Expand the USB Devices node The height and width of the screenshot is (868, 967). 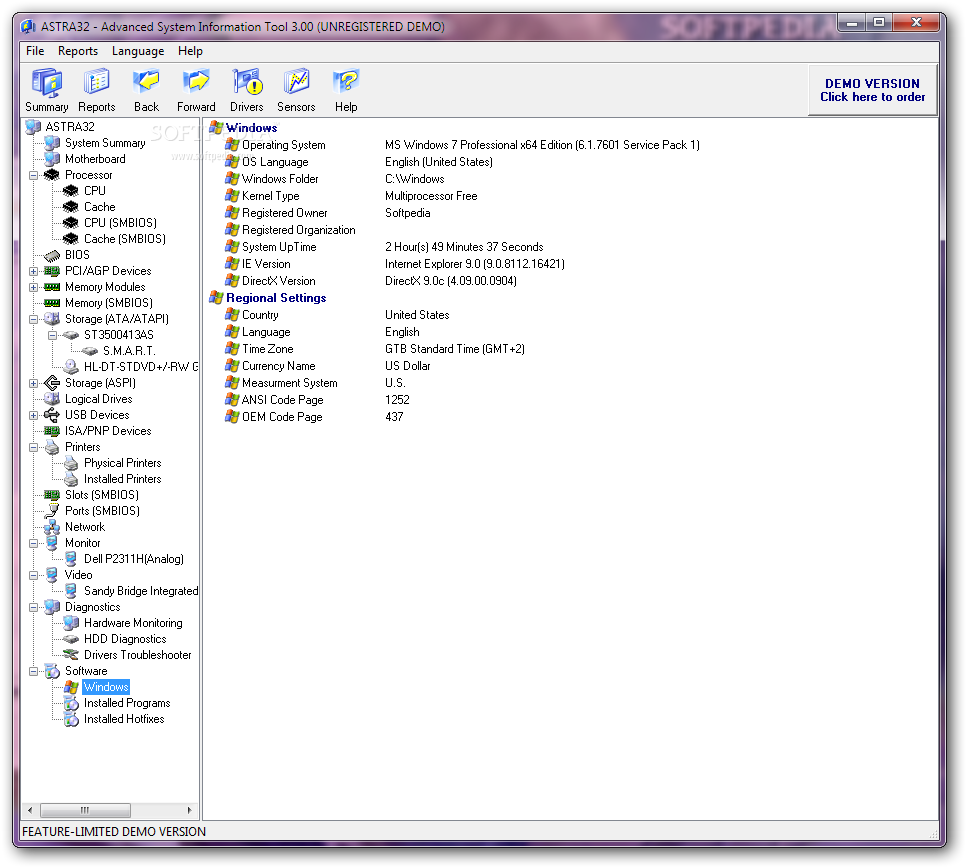pos(33,415)
